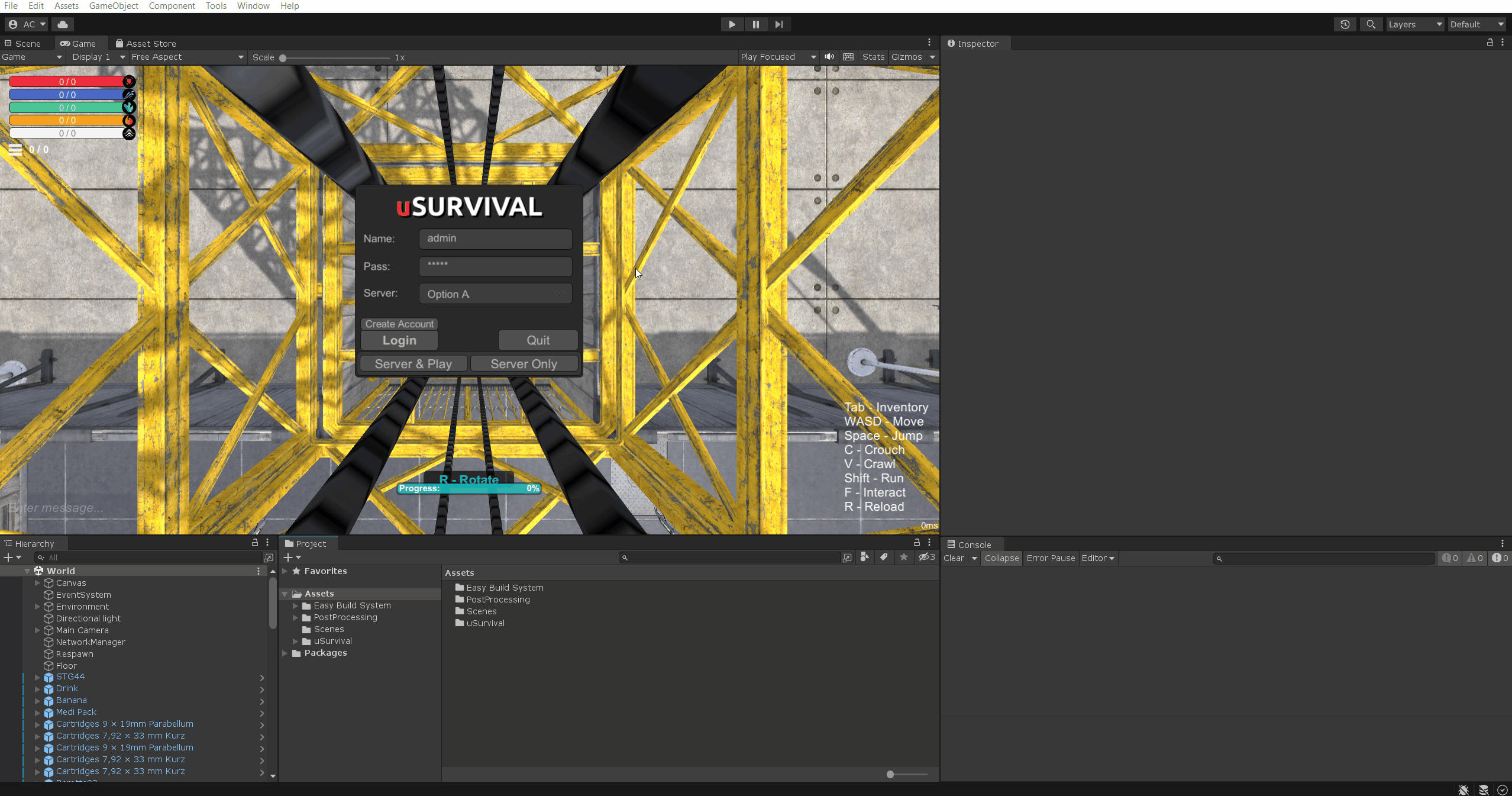Open Unity Cloud services icon
Viewport: 1512px width, 796px height.
pos(63,24)
